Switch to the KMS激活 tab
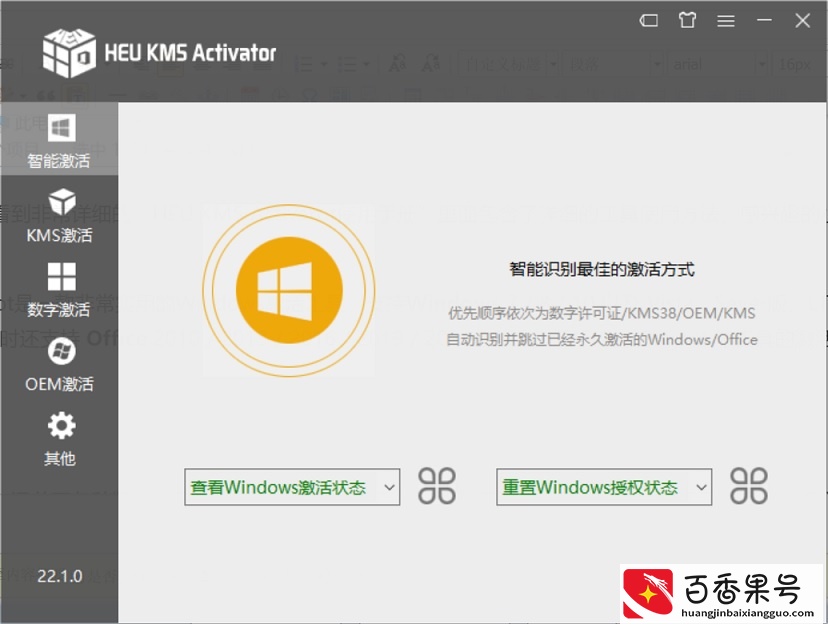Screen dimensions: 828x624 [x=59, y=215]
